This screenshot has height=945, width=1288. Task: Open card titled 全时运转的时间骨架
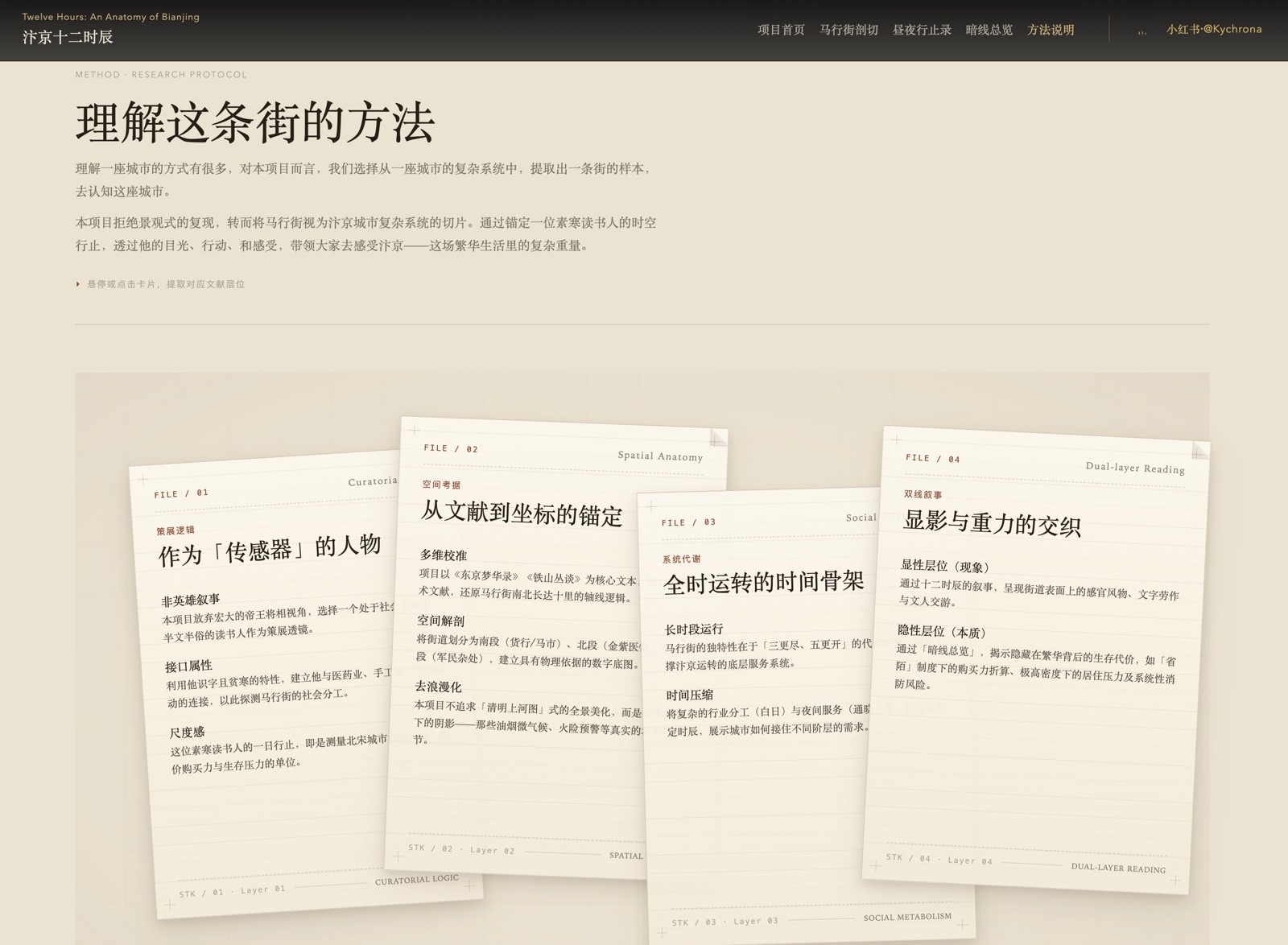coord(763,582)
